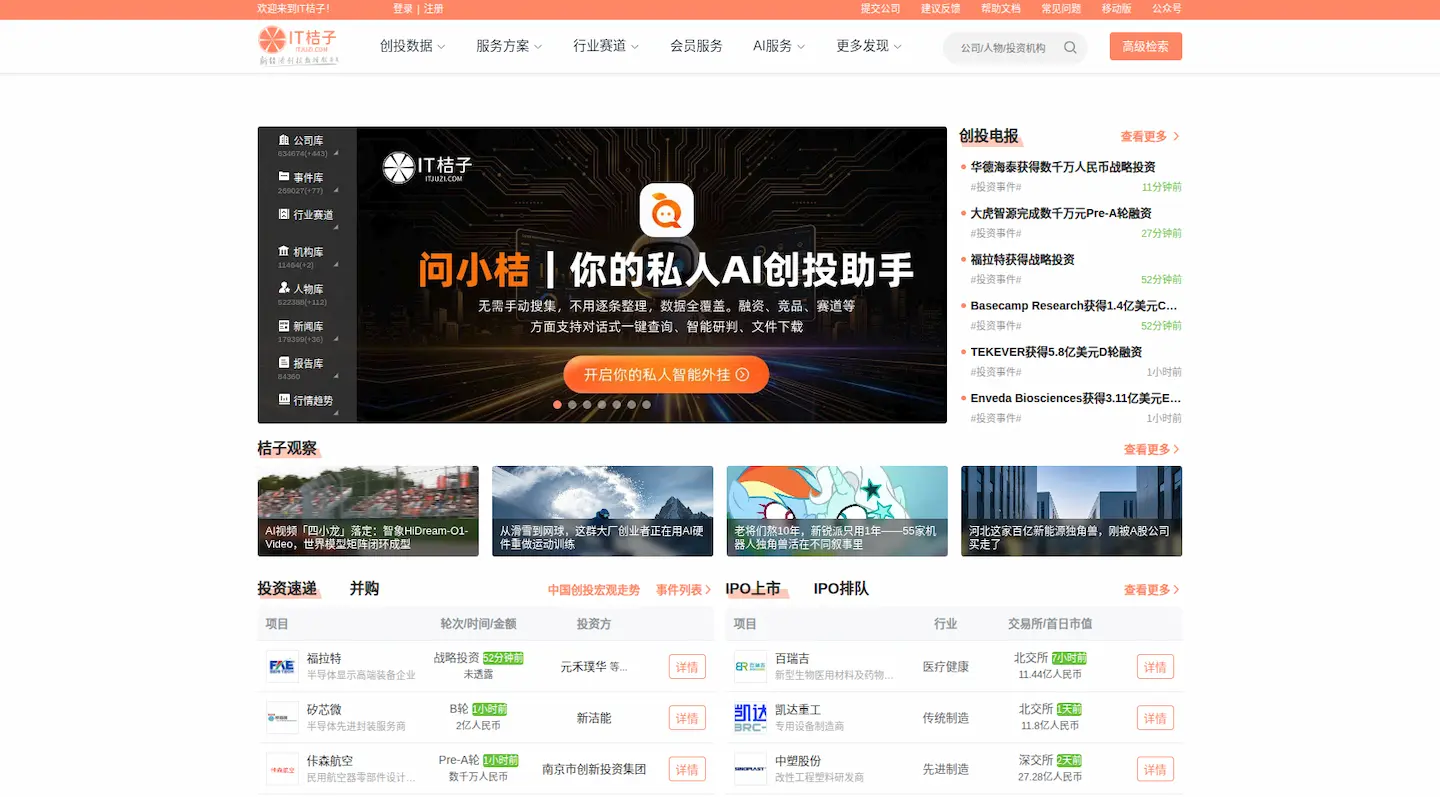Open AI视频「四小龙」article thumbnail
Screen dimensions: 1440x797
point(368,511)
